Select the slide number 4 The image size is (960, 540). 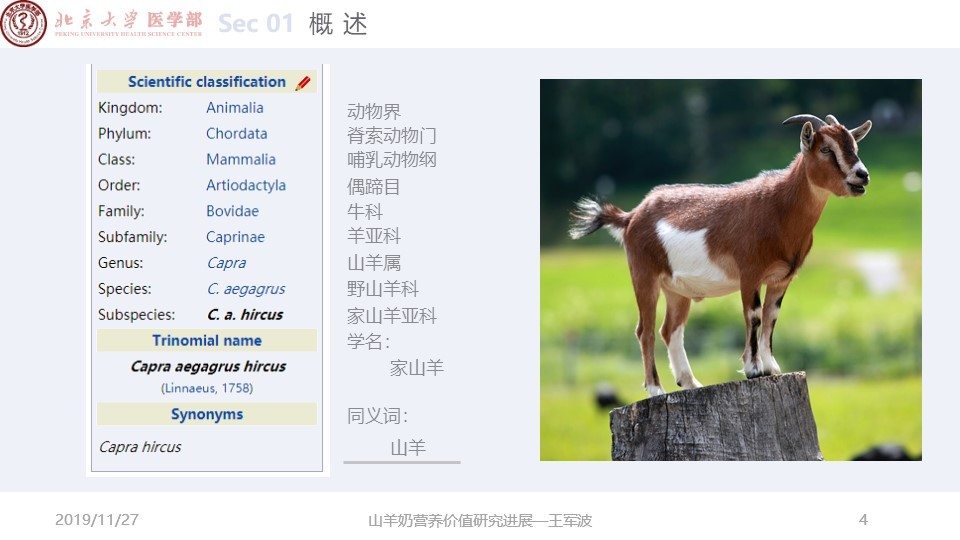pyautogui.click(x=863, y=520)
